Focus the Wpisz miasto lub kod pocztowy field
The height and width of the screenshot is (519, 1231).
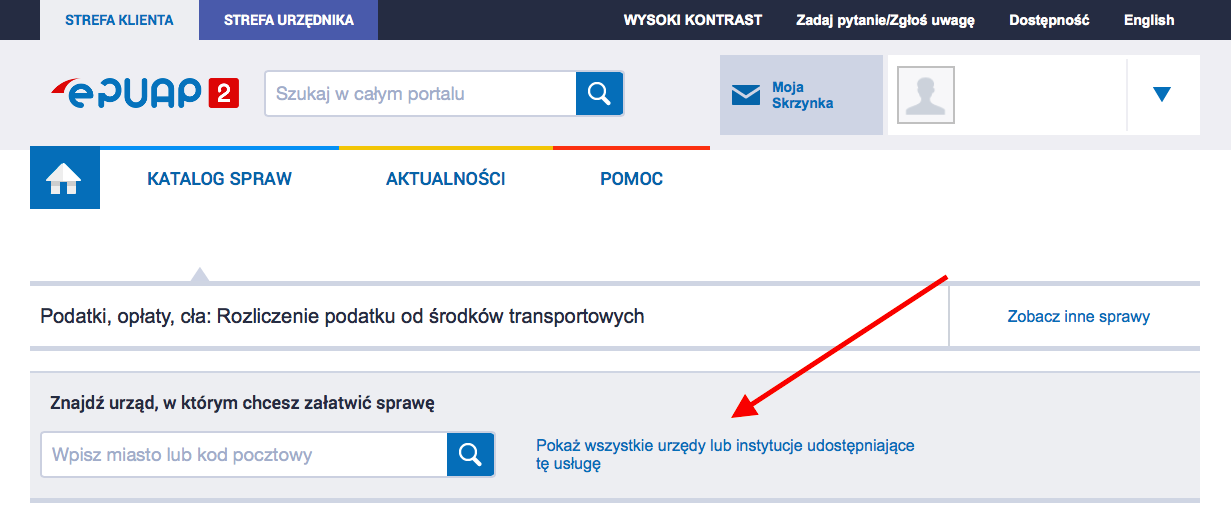(x=244, y=454)
